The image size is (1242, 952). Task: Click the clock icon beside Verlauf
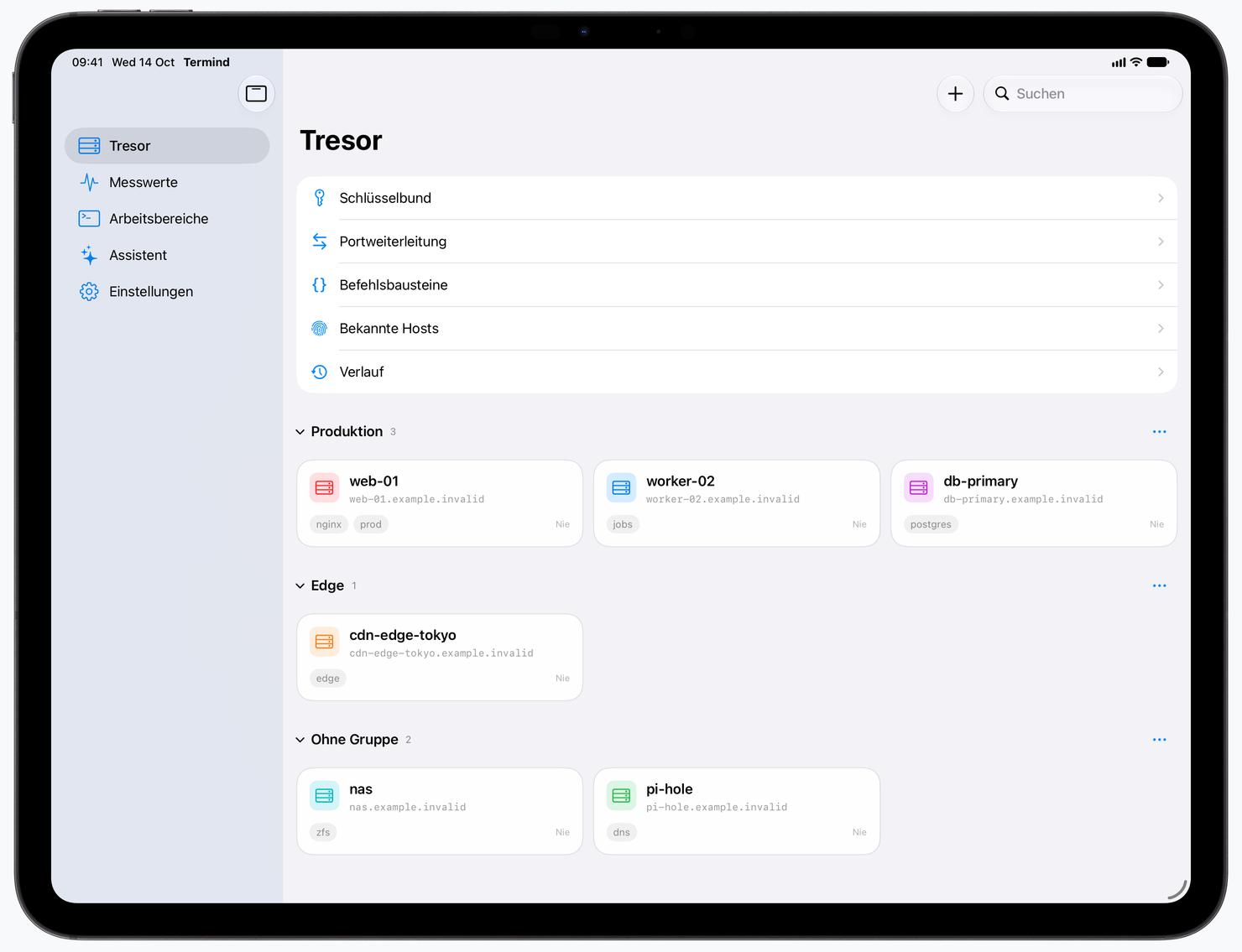tap(320, 372)
